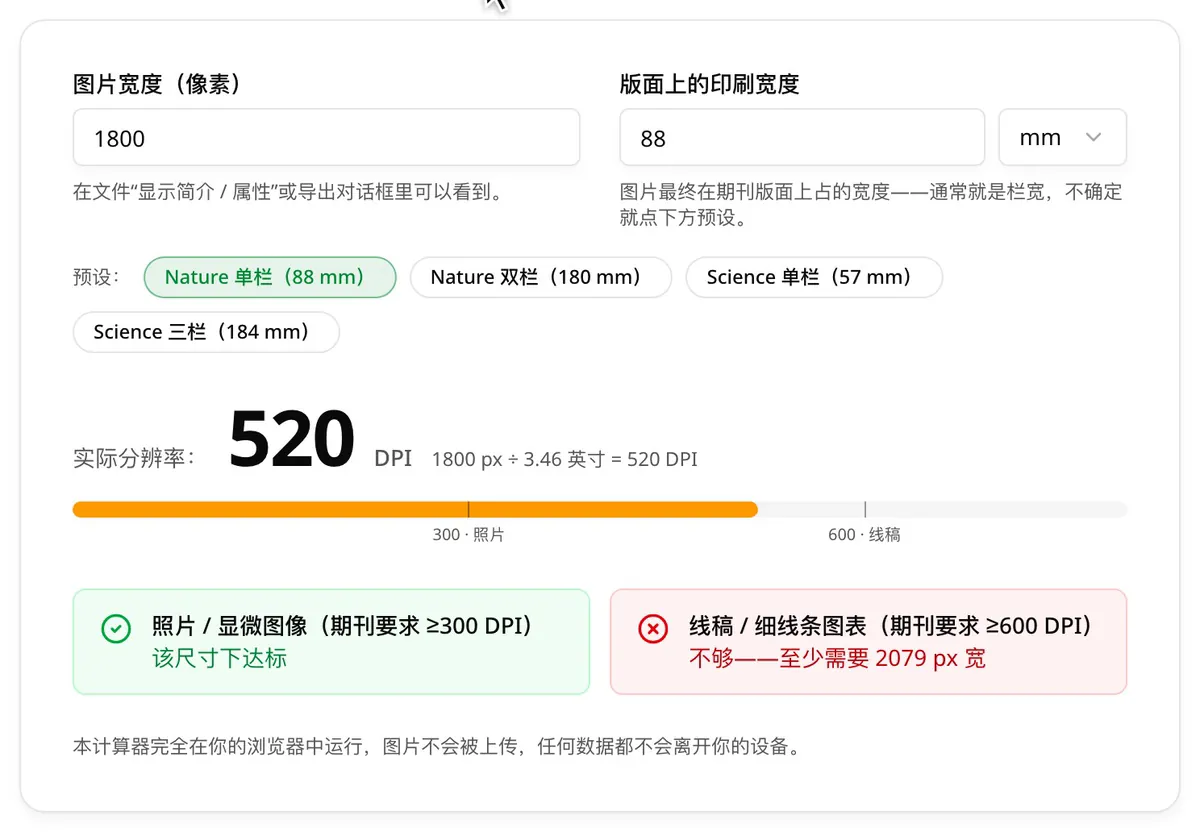This screenshot has width=1200, height=832.
Task: Focus the 图片宽度（像素）input field
Action: pos(326,137)
